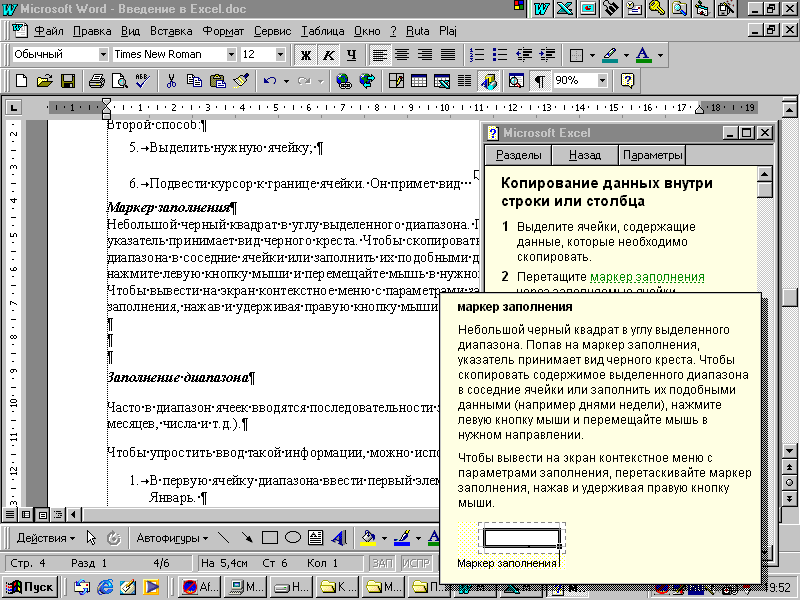Toggle justified text alignment

[448, 55]
